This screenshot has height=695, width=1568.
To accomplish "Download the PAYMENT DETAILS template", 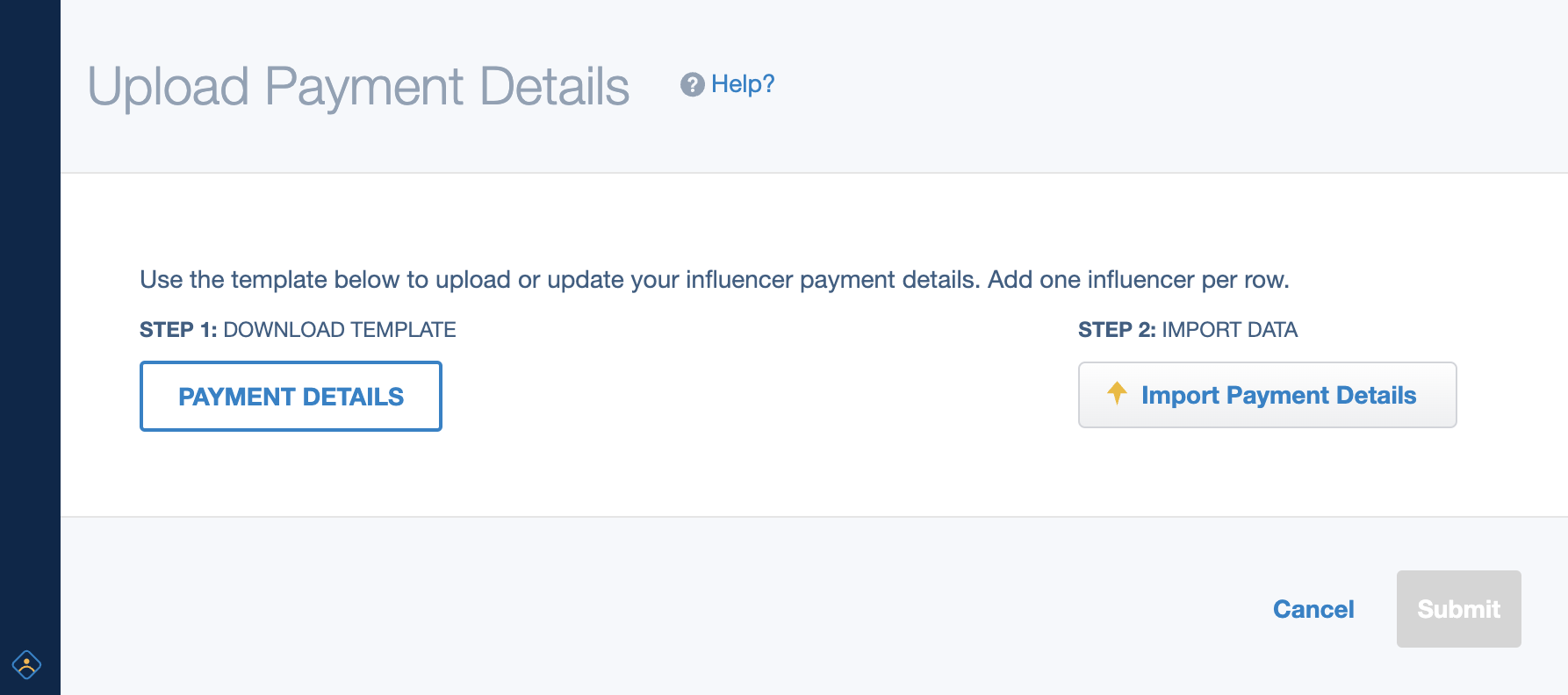I will pos(291,396).
